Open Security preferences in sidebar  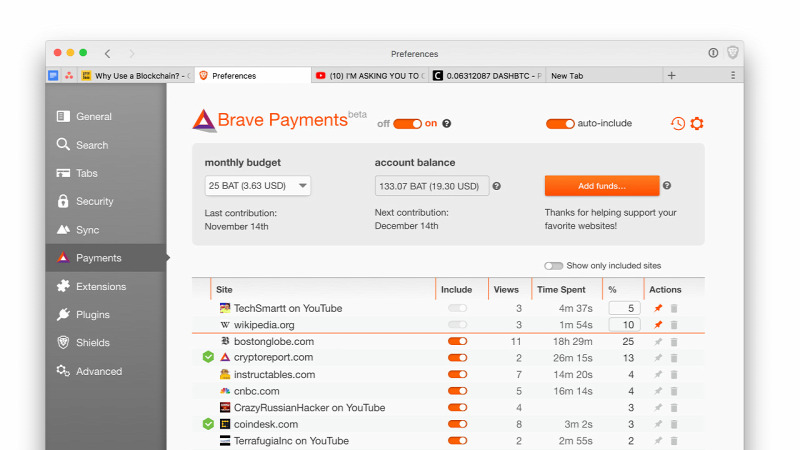pyautogui.click(x=85, y=201)
